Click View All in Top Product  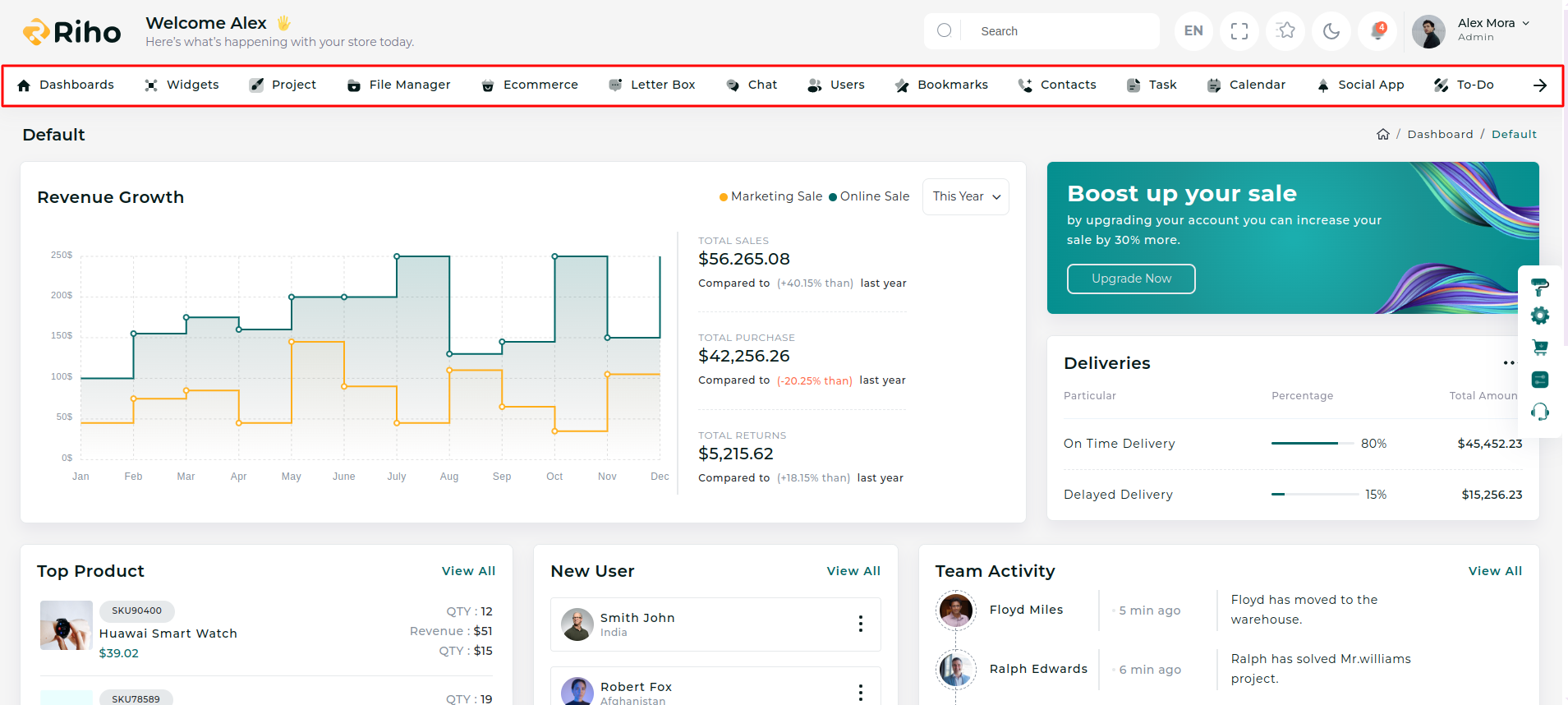[x=468, y=571]
